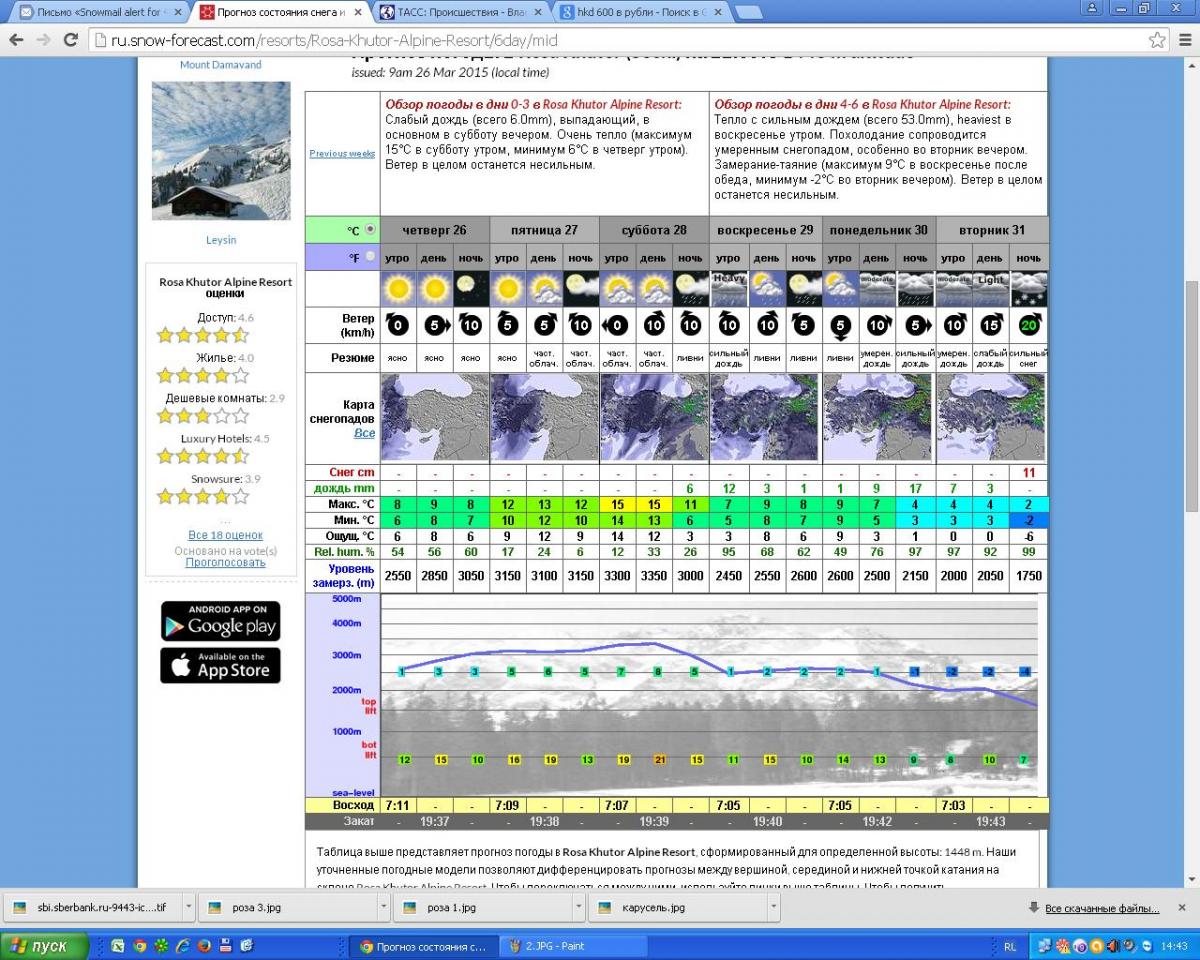
Task: Open the Previous weeks link
Action: tap(342, 153)
